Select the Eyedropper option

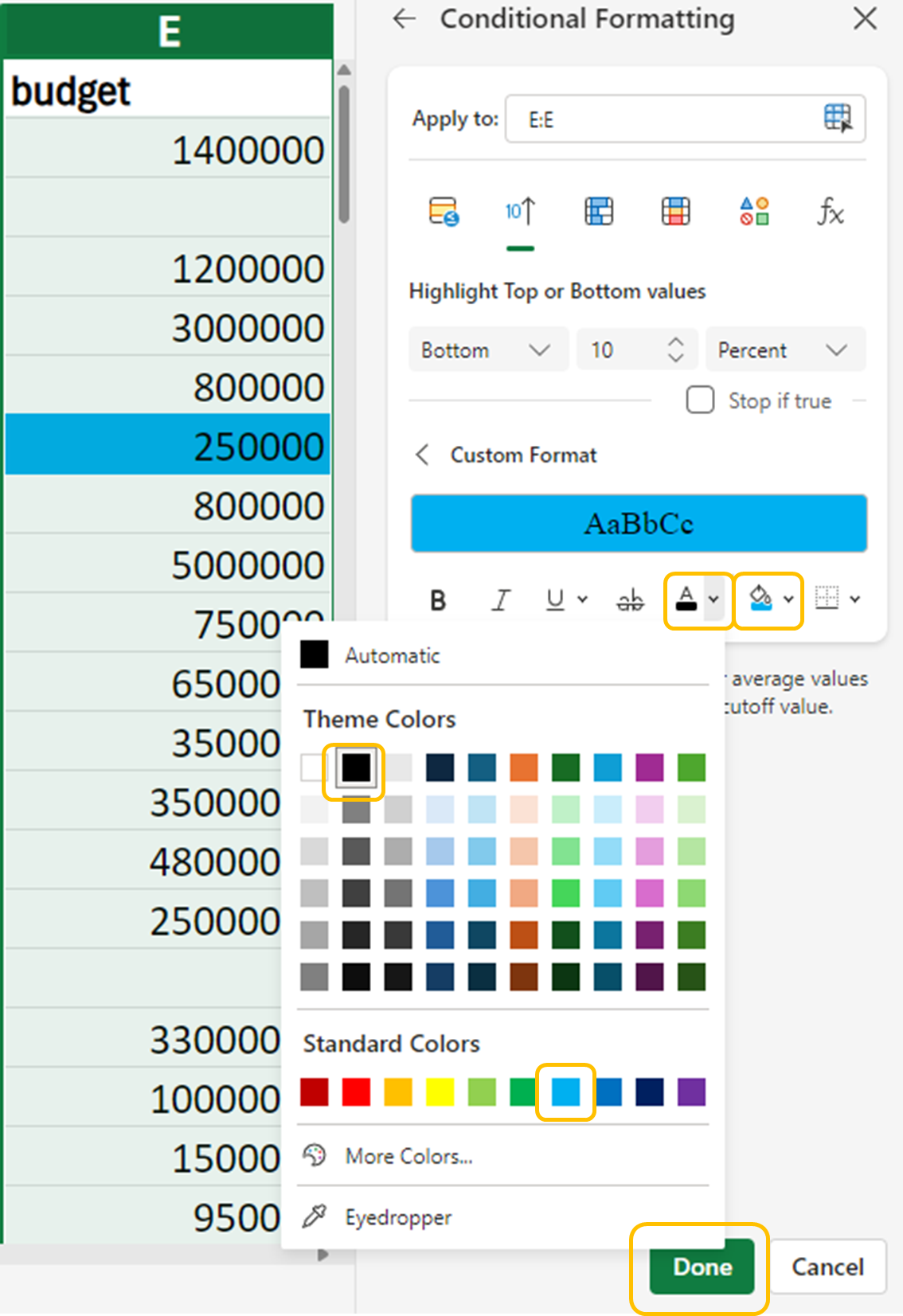398,1217
